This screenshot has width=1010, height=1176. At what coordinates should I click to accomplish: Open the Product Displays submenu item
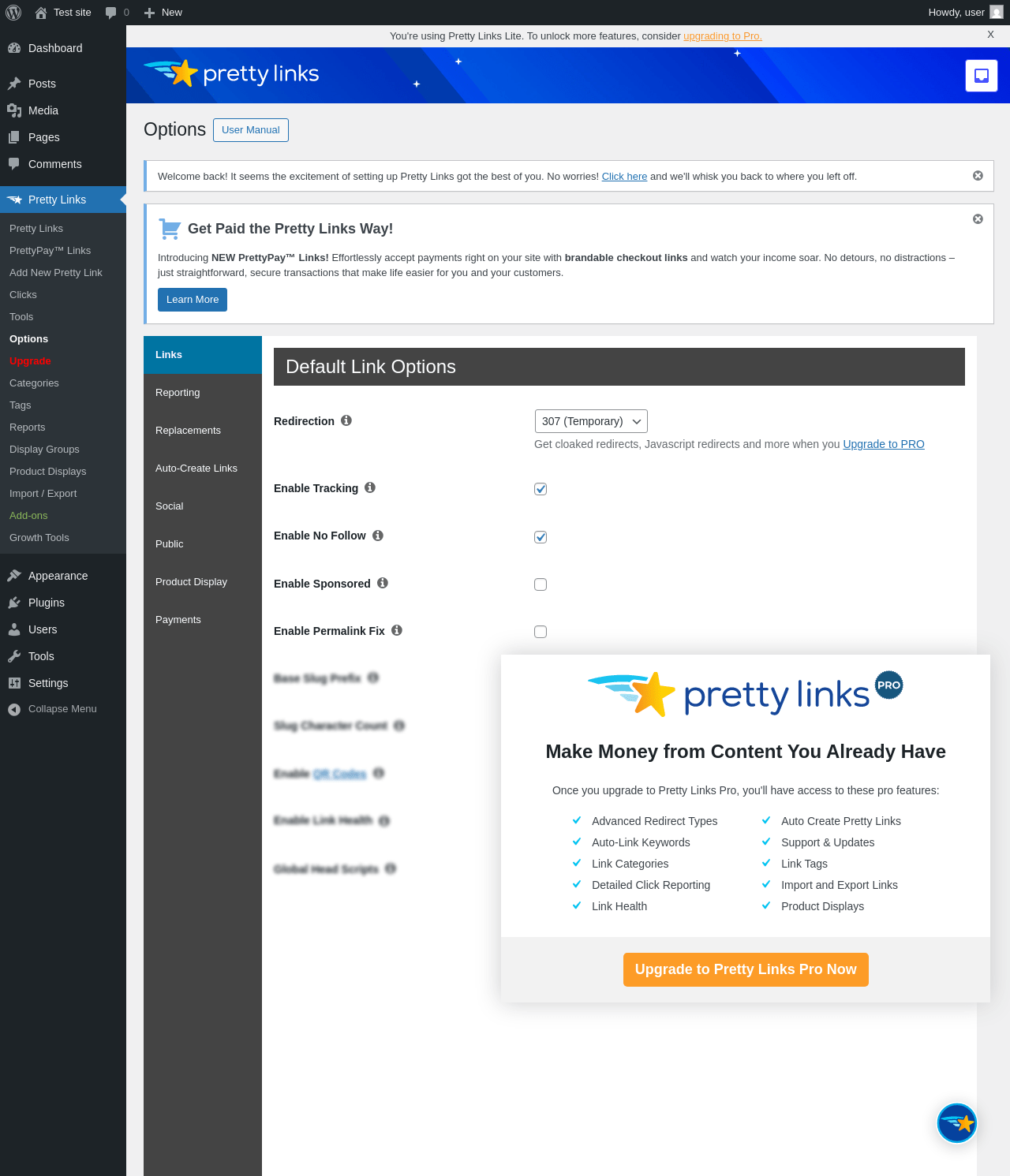click(63, 472)
